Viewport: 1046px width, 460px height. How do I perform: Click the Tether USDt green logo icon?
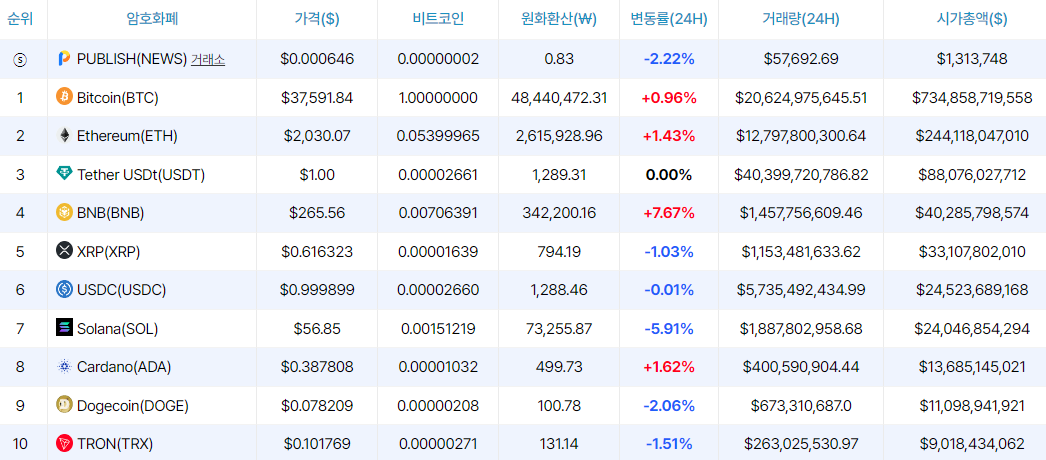click(64, 175)
